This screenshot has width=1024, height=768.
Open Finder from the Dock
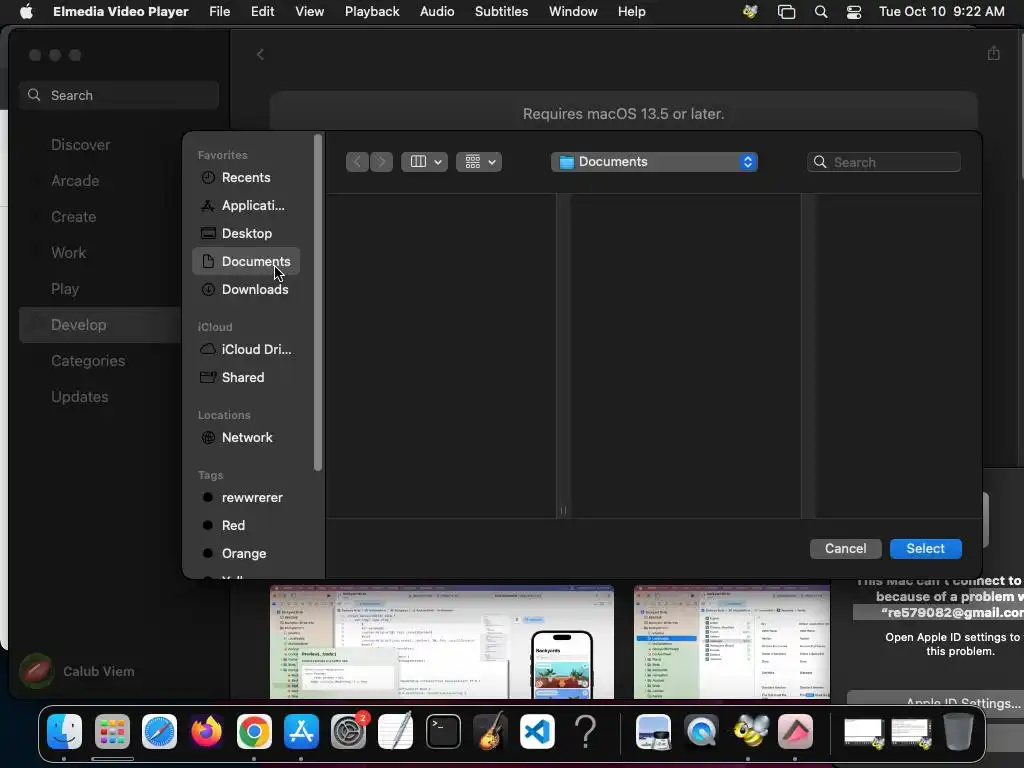65,731
